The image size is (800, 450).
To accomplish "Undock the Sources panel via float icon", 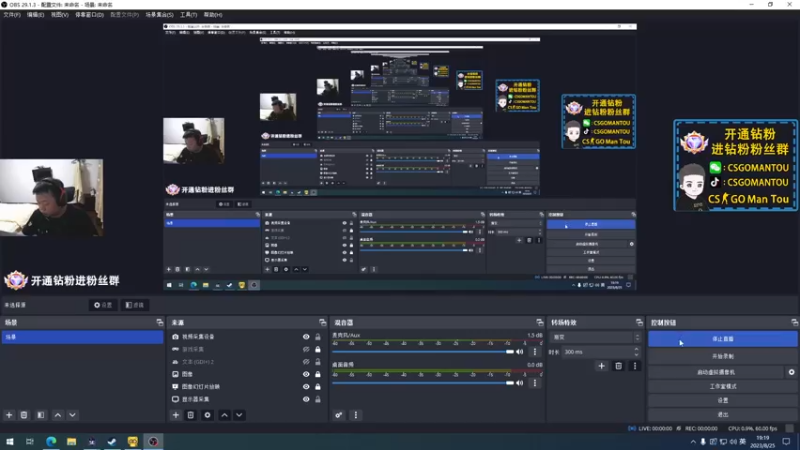I will pos(322,322).
